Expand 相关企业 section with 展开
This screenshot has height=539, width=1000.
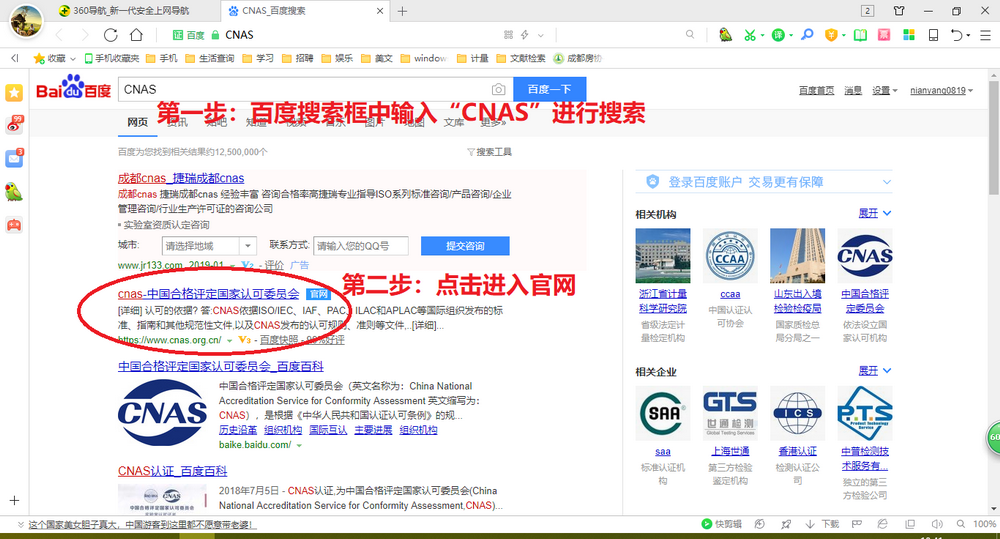tap(874, 371)
